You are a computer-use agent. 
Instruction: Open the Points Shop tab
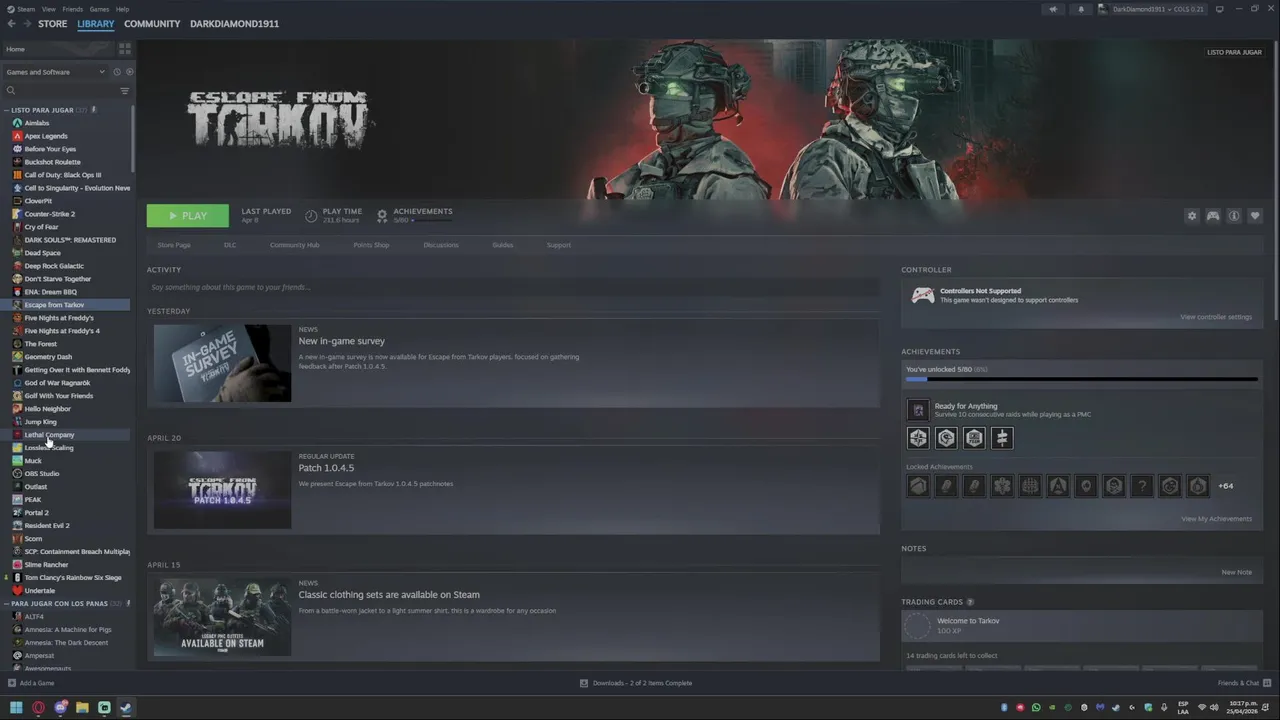[371, 245]
